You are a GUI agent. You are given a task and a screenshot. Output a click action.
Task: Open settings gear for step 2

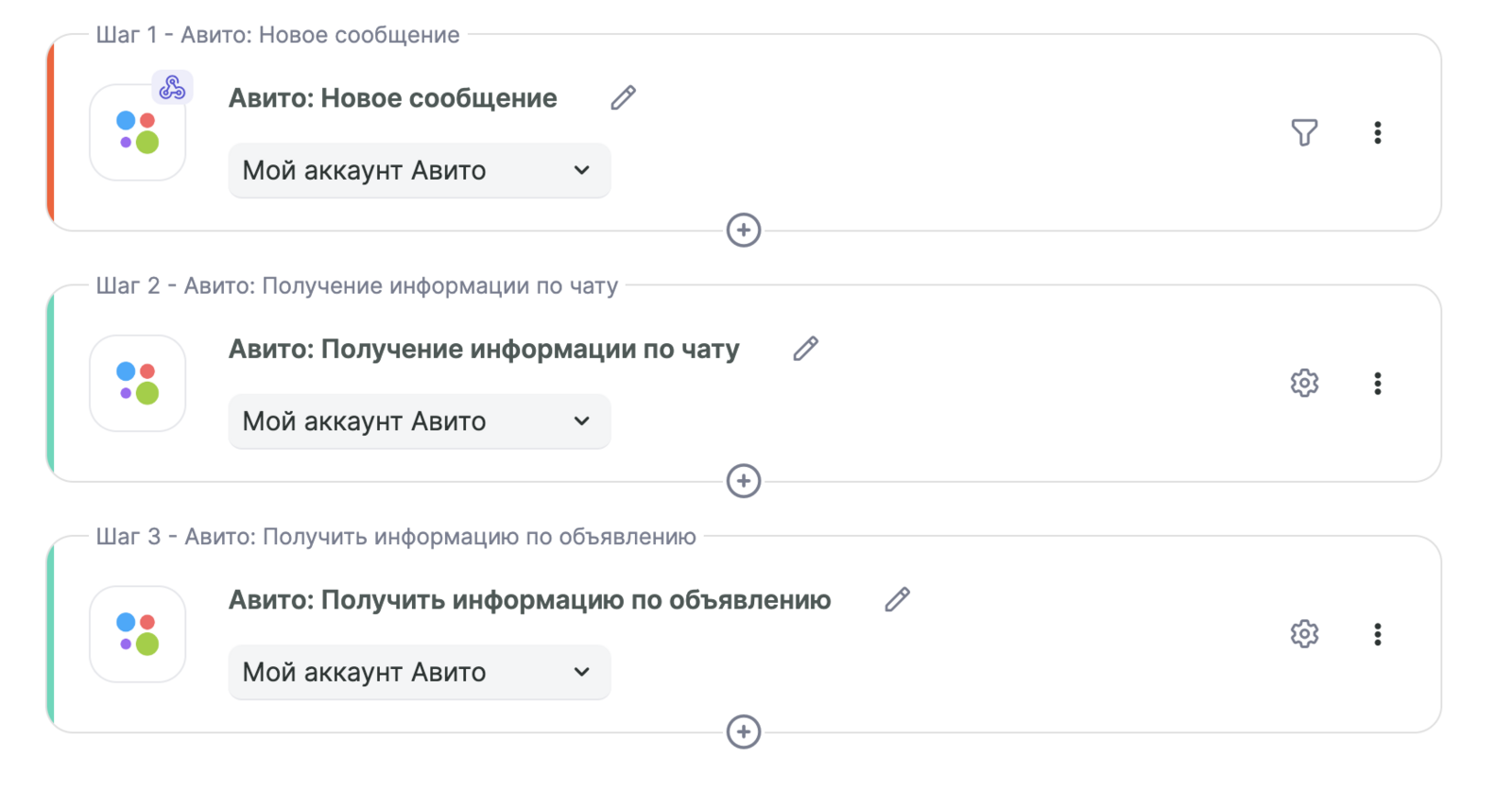(x=1304, y=383)
